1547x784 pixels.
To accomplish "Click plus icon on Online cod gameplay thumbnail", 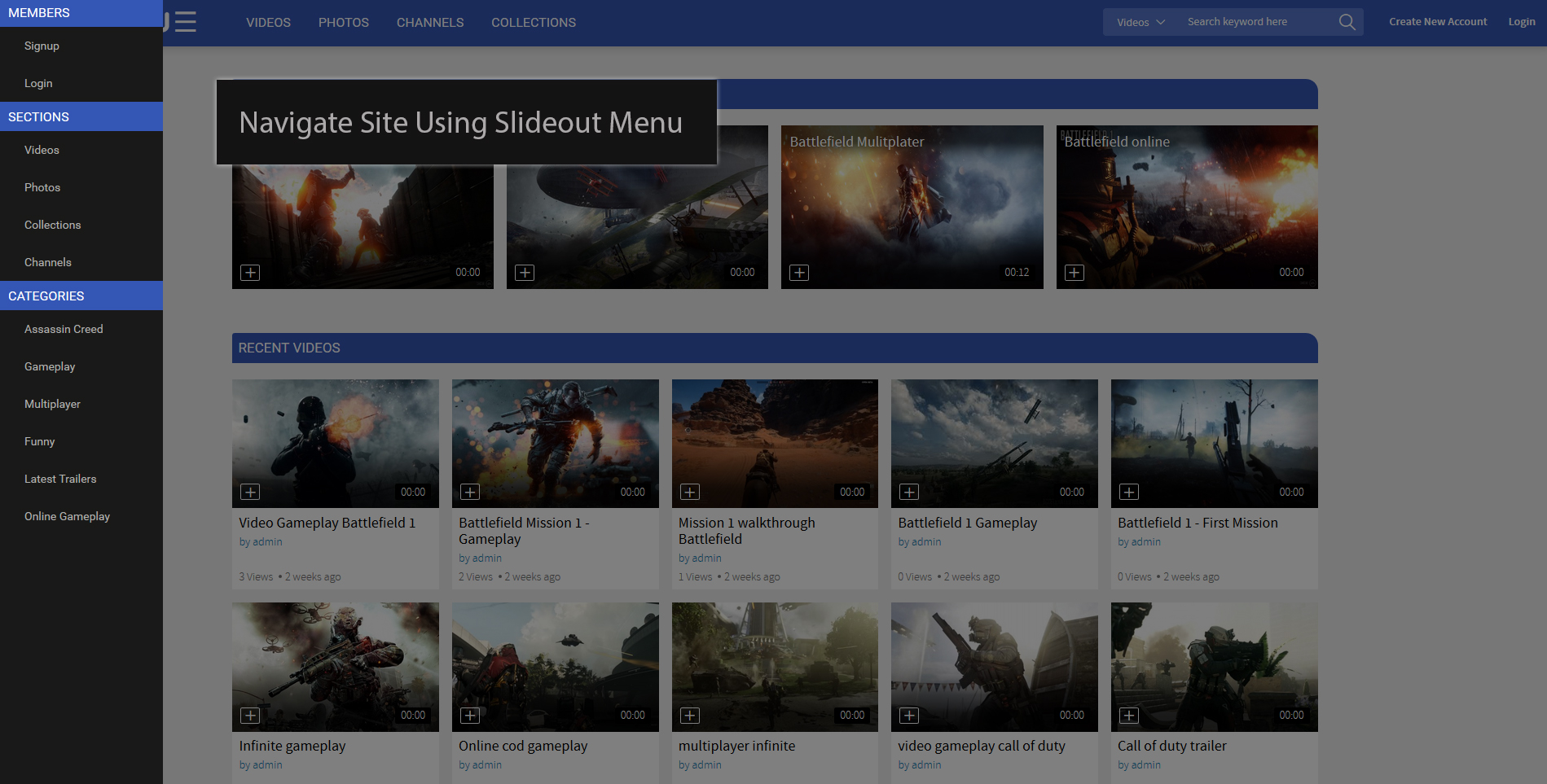I will 470,715.
